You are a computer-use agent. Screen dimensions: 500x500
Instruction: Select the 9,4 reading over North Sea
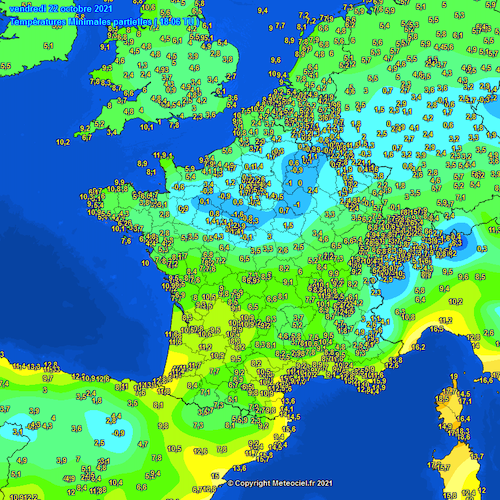[x=263, y=11]
